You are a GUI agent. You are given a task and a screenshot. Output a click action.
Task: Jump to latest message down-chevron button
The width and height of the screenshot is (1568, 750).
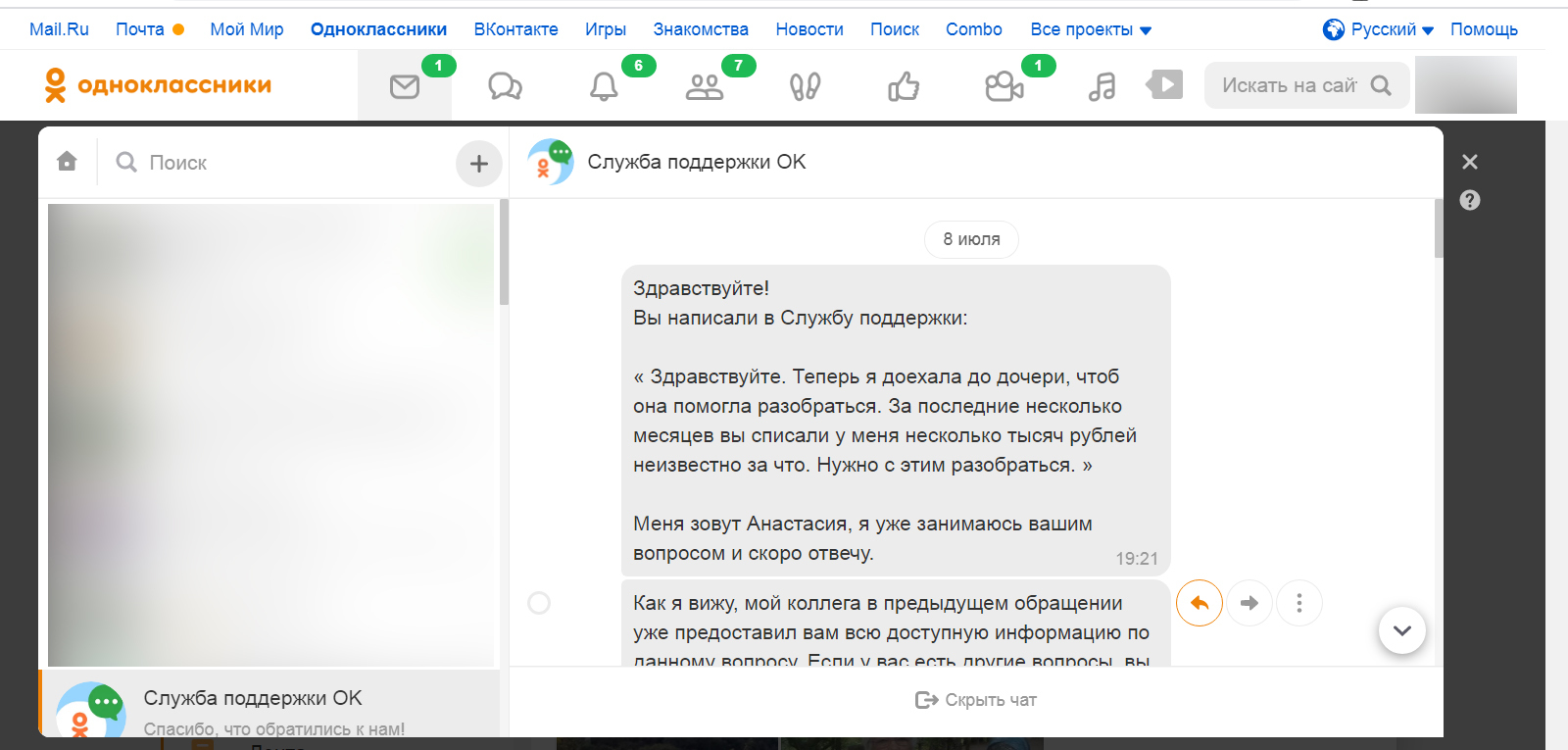pos(1402,630)
